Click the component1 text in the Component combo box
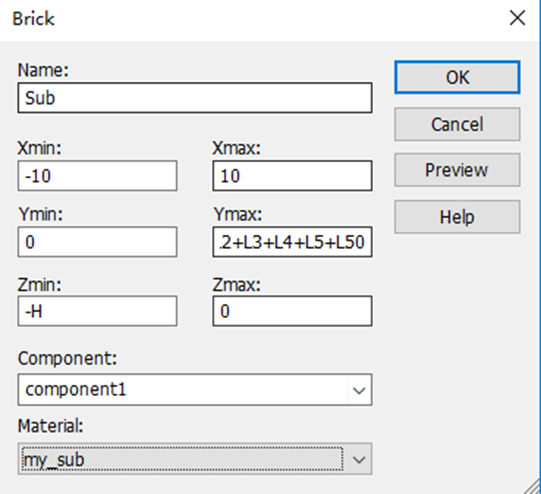The image size is (541, 494). pos(76,389)
